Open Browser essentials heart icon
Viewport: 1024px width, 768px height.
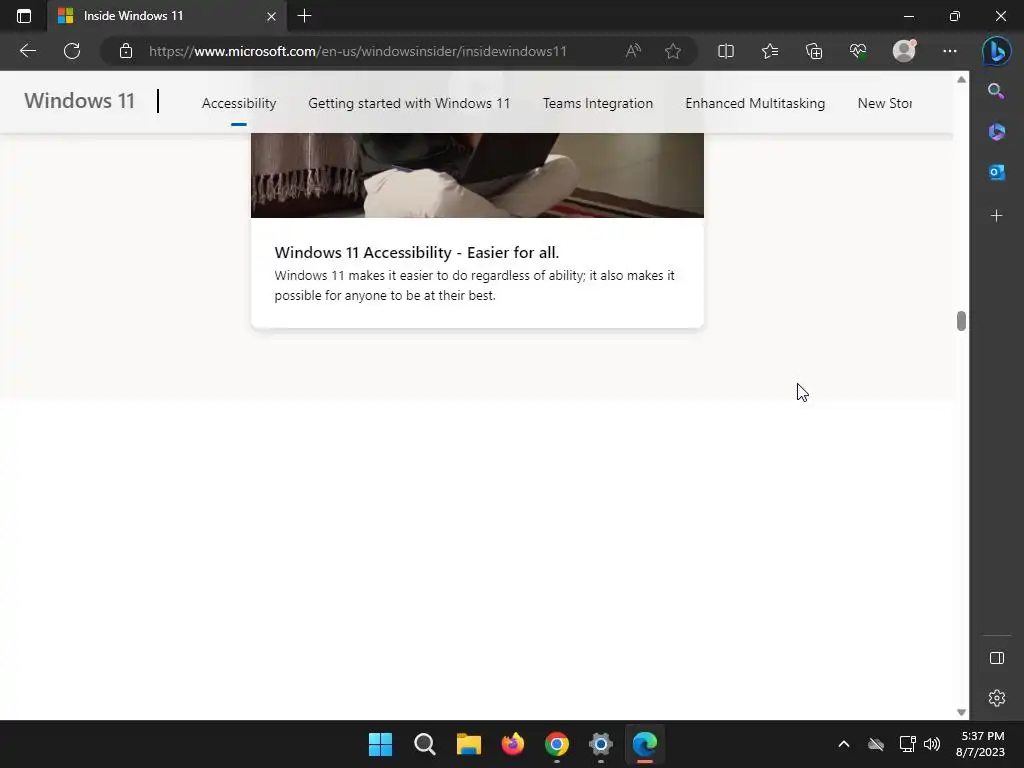click(858, 51)
